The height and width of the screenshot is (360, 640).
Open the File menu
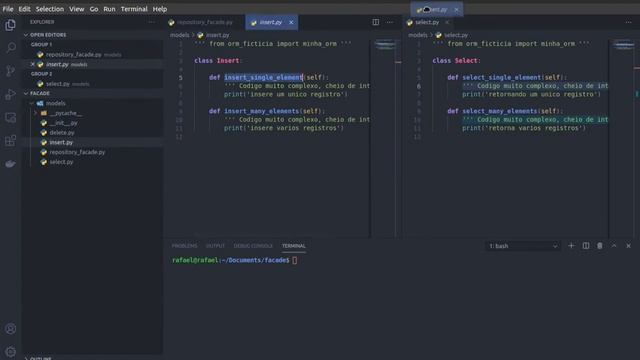tap(8, 9)
